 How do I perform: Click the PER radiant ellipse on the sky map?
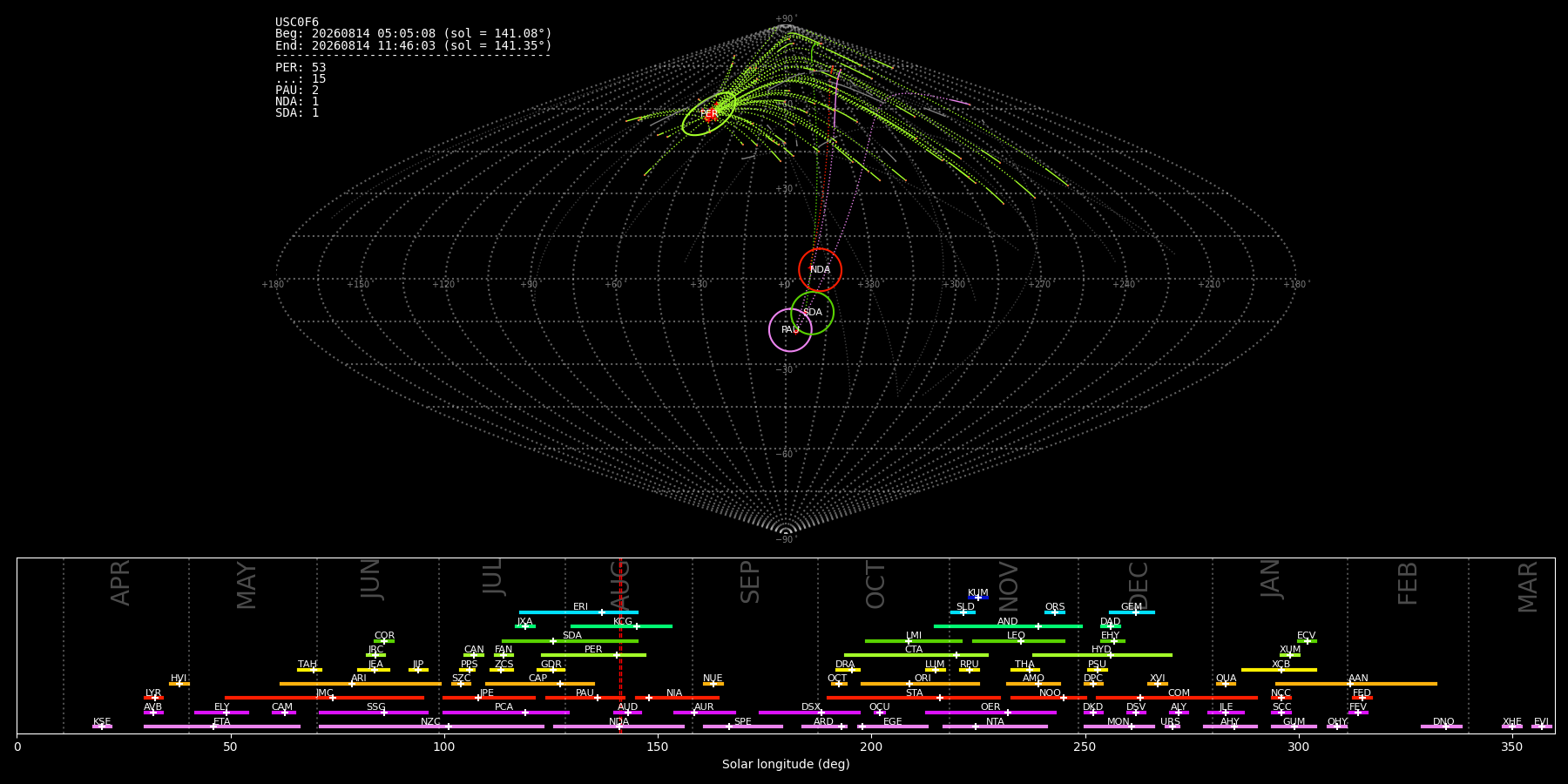click(x=709, y=113)
